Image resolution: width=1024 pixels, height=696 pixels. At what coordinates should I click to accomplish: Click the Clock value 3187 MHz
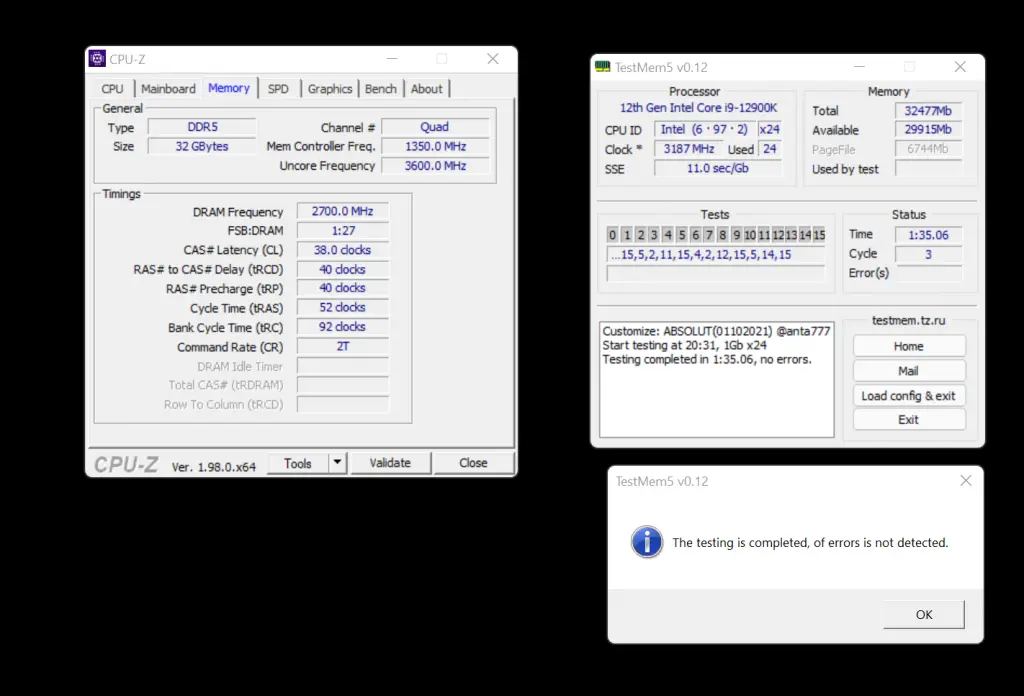[688, 149]
